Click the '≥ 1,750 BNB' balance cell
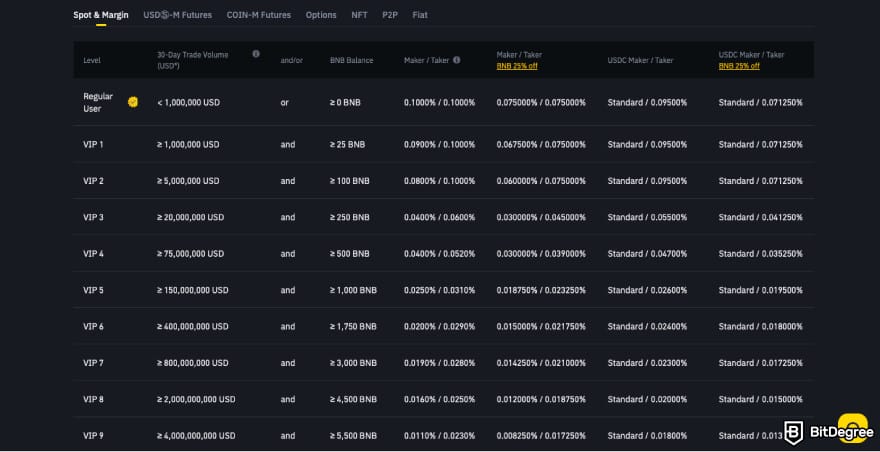The image size is (880, 452). pos(354,326)
